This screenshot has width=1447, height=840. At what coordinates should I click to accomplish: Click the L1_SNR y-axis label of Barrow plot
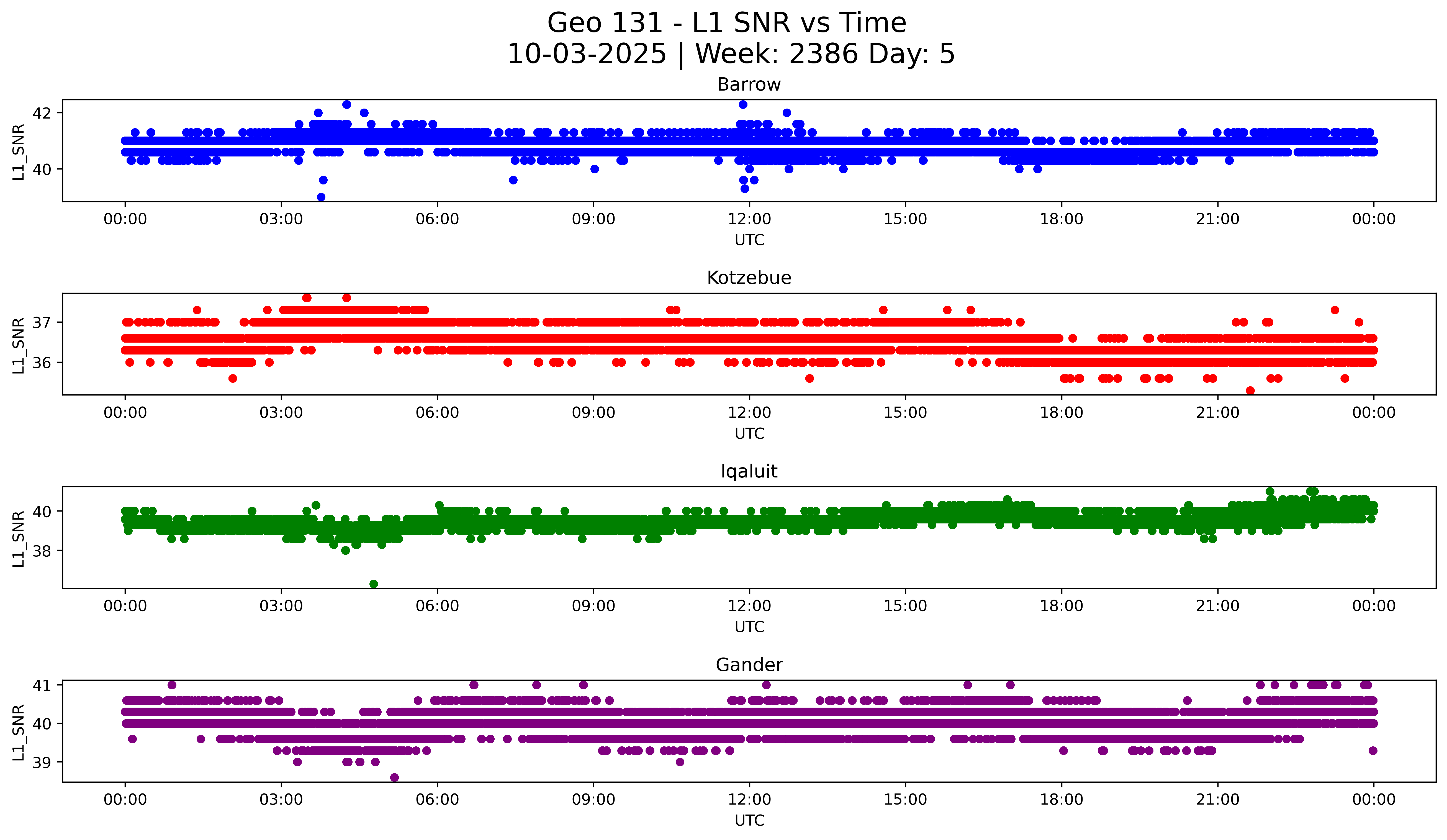18,152
